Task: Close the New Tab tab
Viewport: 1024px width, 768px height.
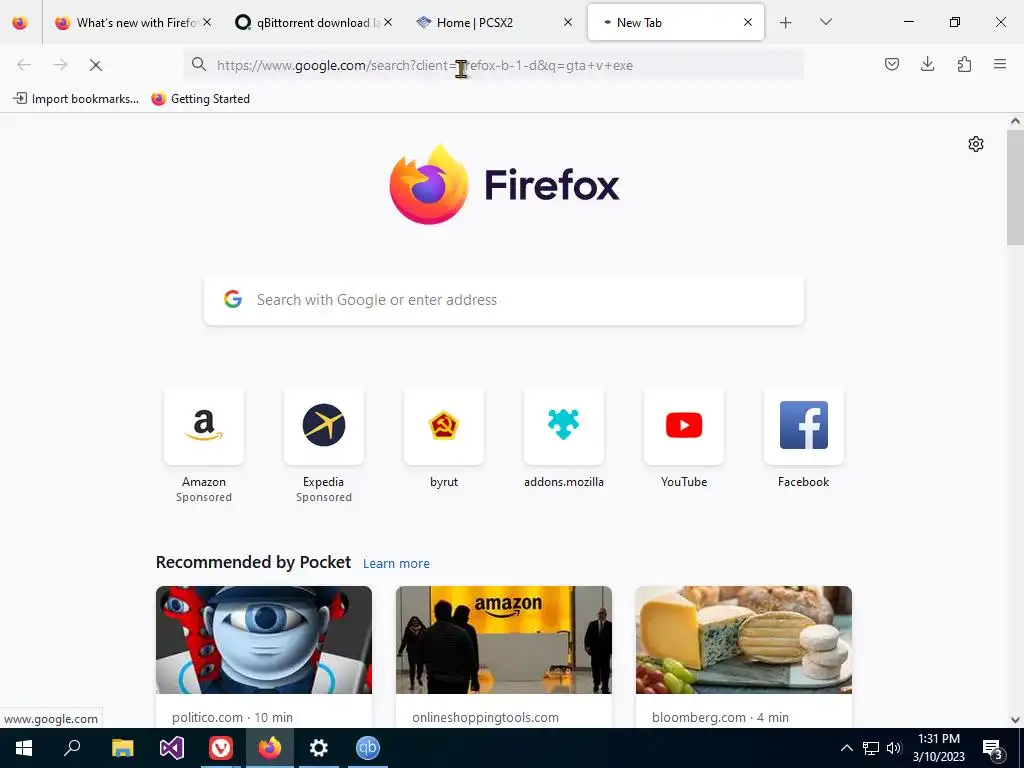Action: tap(748, 22)
